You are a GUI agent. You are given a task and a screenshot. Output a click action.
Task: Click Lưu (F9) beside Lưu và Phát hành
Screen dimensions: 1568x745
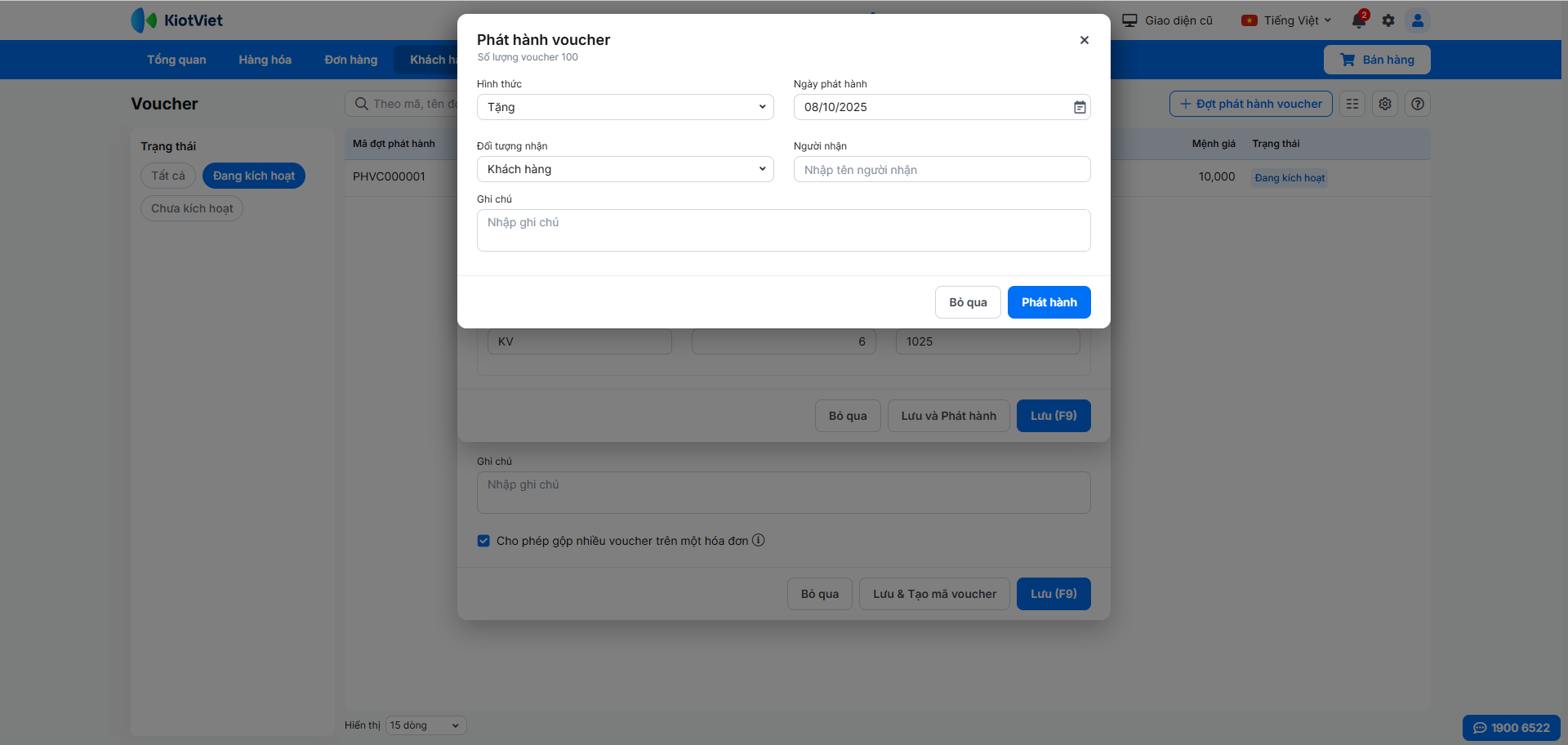pyautogui.click(x=1053, y=416)
